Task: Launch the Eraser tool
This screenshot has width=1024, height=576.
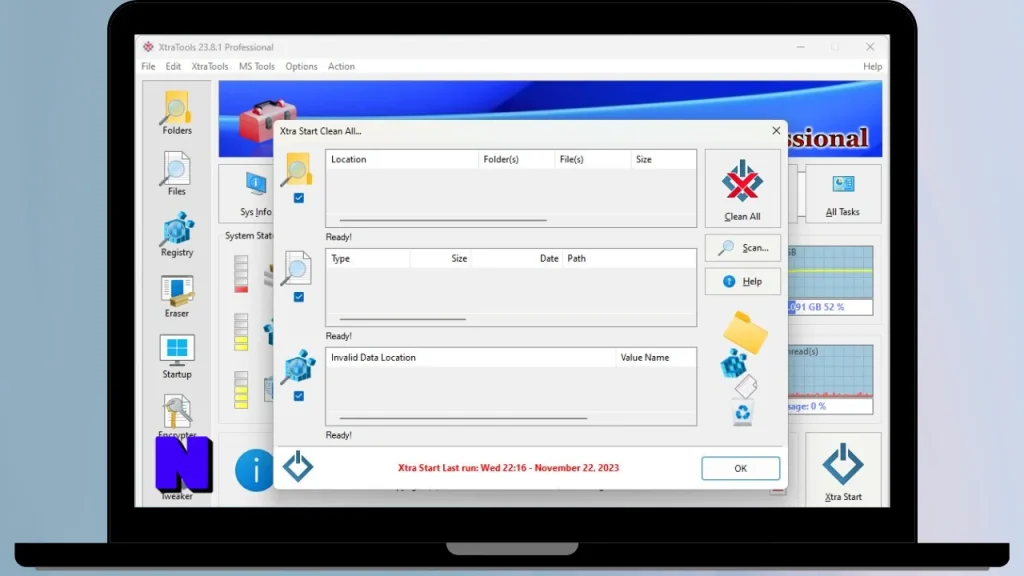Action: click(x=176, y=296)
